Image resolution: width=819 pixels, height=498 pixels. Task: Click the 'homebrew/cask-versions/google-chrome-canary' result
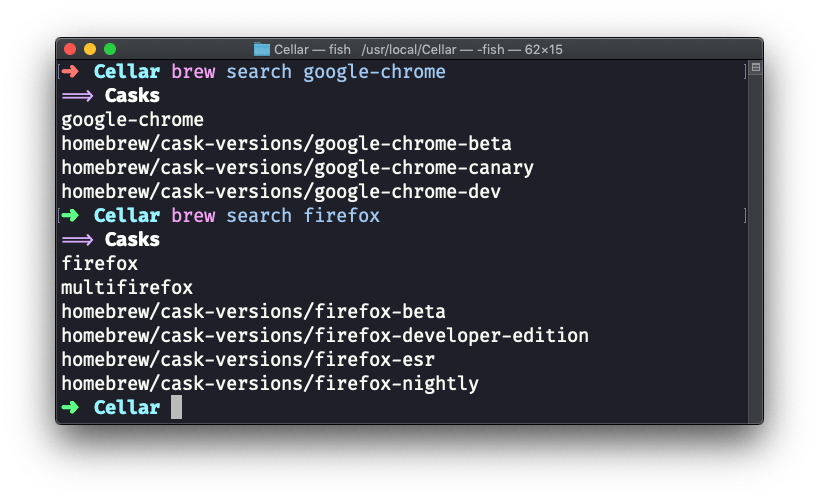(297, 168)
